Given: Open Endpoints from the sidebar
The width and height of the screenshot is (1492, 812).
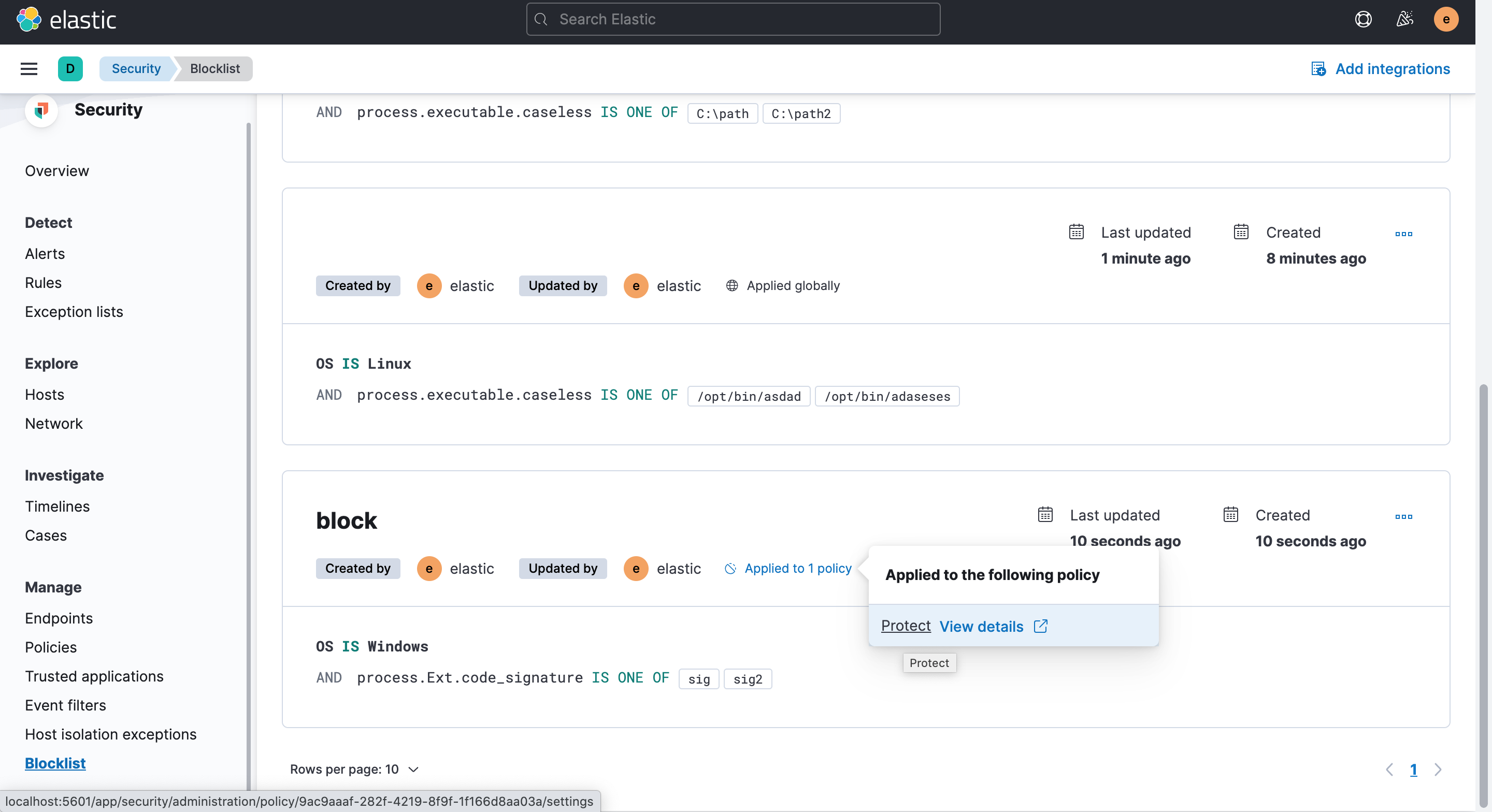Looking at the screenshot, I should [59, 618].
